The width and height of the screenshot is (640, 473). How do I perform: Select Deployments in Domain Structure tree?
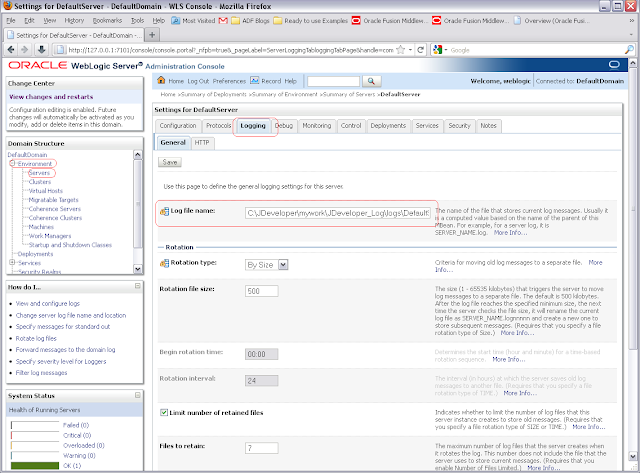point(35,254)
